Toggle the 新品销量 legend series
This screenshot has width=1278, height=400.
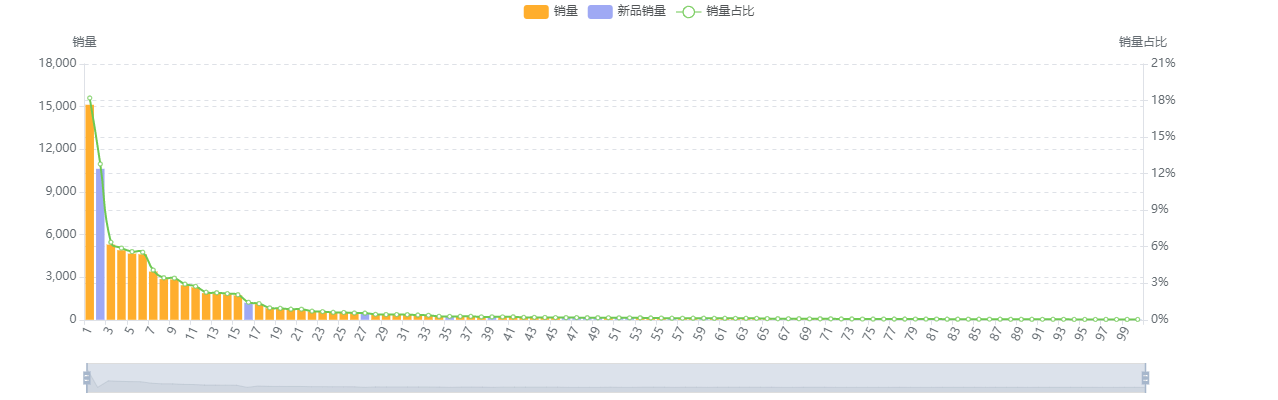[627, 11]
